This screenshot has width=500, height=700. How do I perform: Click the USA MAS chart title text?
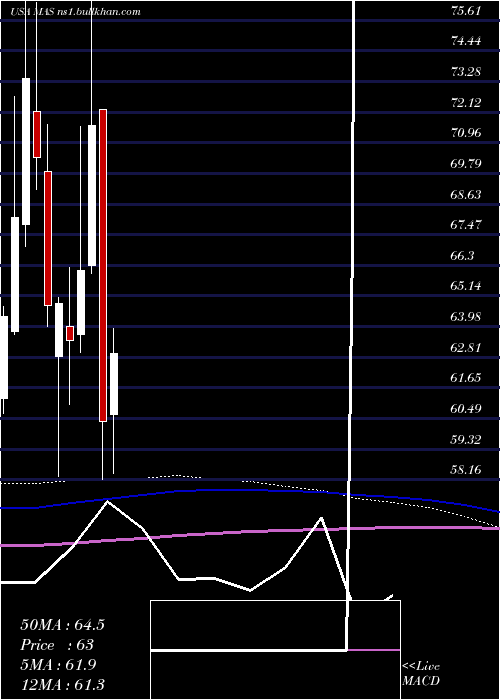pyautogui.click(x=75, y=12)
